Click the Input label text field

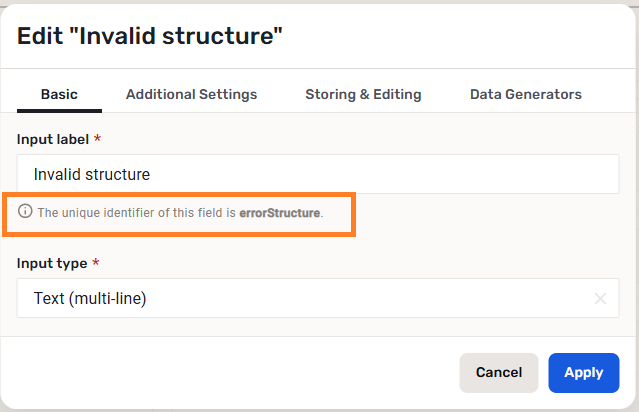[x=318, y=174]
